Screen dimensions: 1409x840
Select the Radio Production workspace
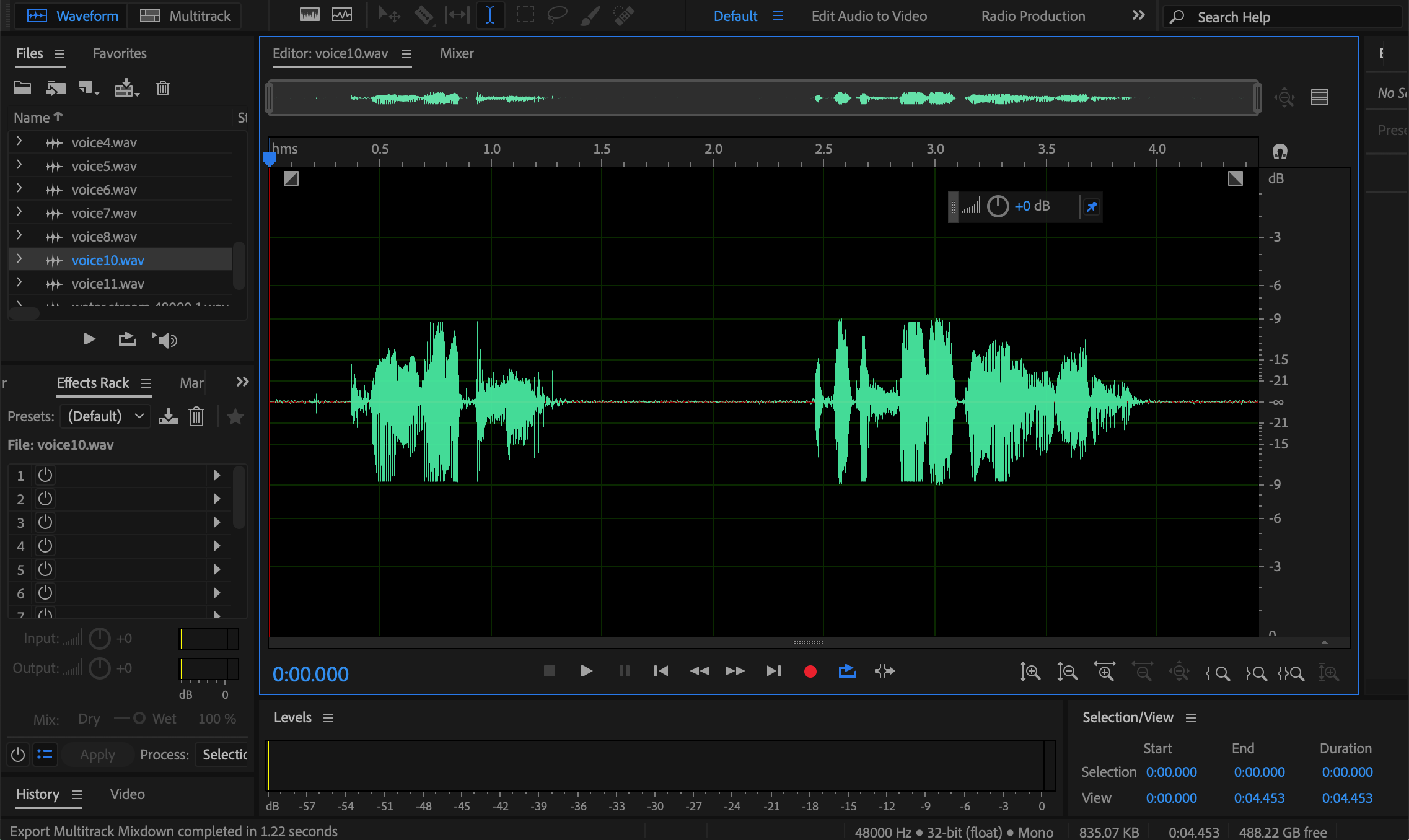click(1033, 17)
